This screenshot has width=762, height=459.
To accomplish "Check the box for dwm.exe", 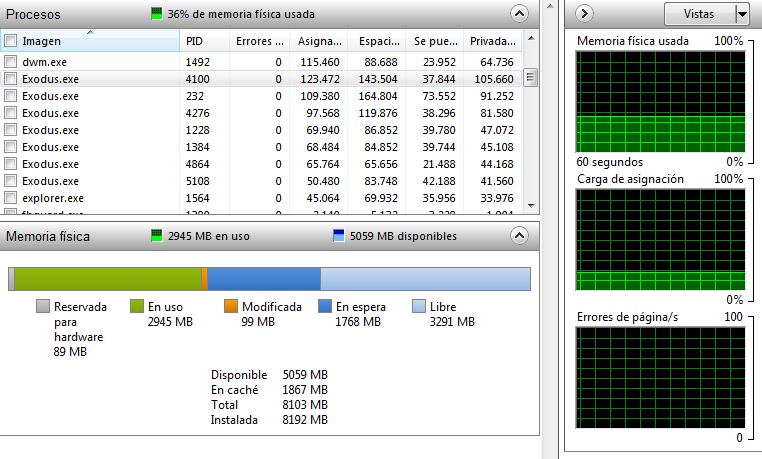I will coord(11,62).
